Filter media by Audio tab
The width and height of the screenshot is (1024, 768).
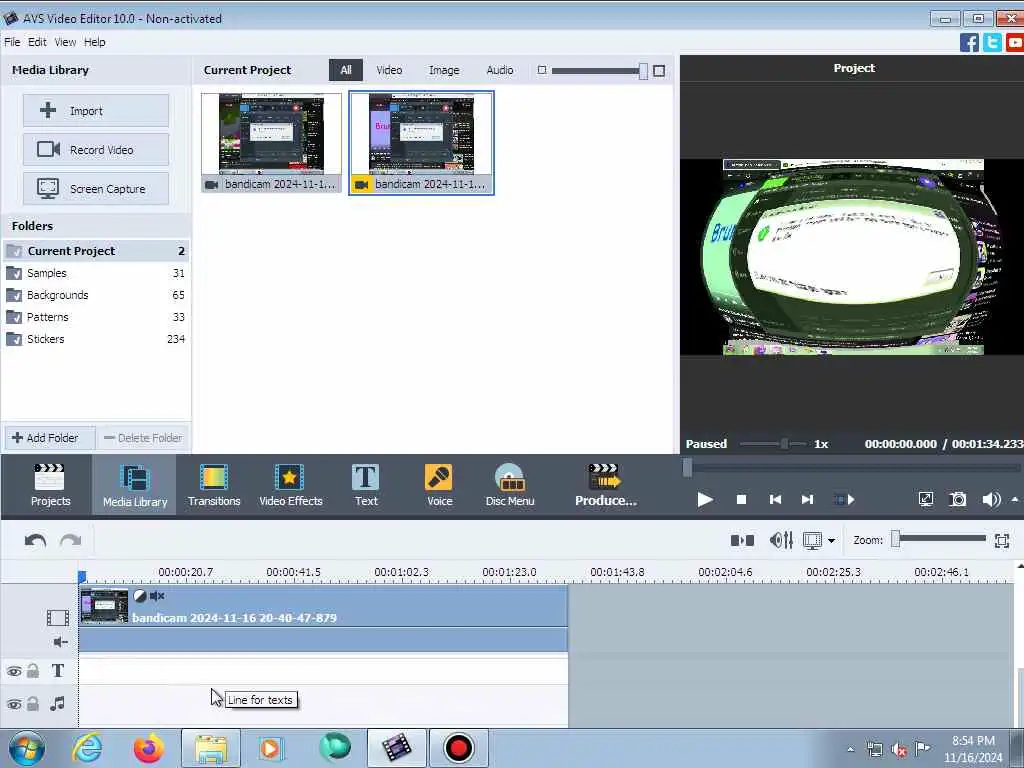(x=500, y=70)
